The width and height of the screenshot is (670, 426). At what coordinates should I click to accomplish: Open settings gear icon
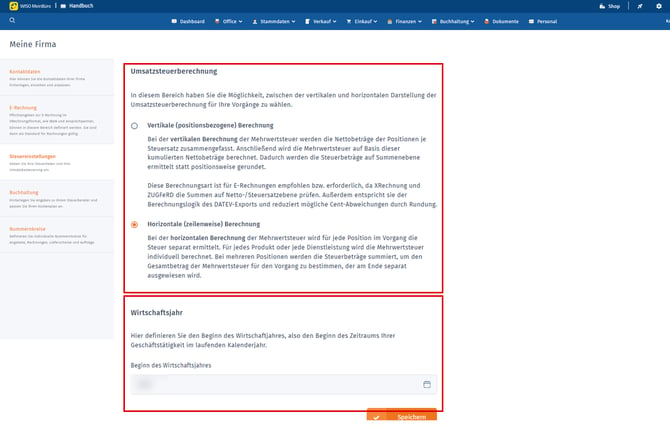click(659, 6)
